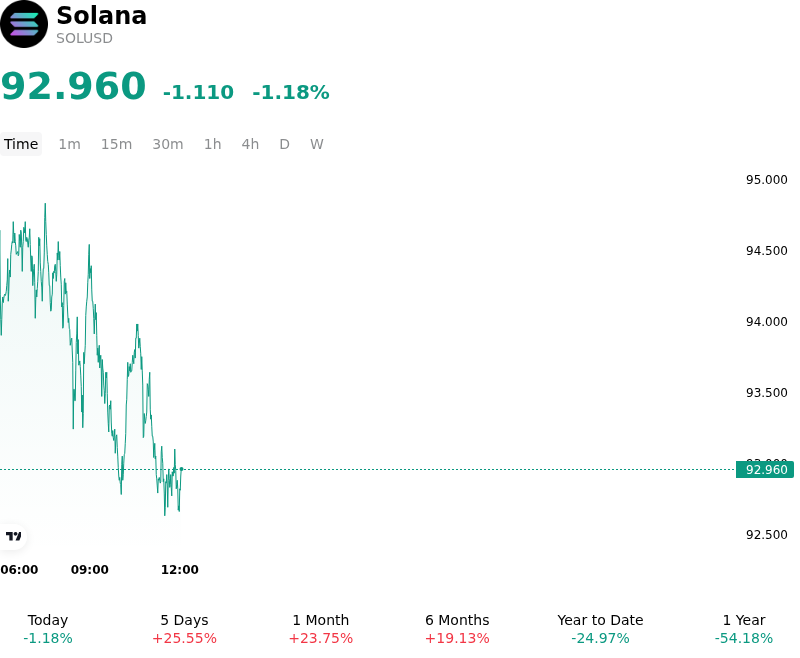
Task: Show the 1 Month performance range
Action: point(320,629)
